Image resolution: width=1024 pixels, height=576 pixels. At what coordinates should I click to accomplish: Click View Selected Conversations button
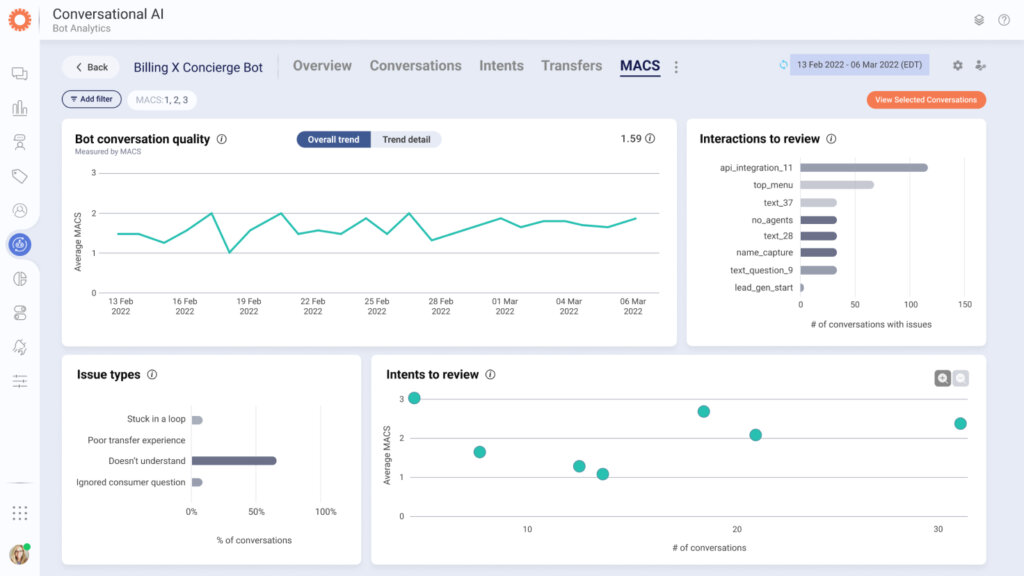coord(925,100)
